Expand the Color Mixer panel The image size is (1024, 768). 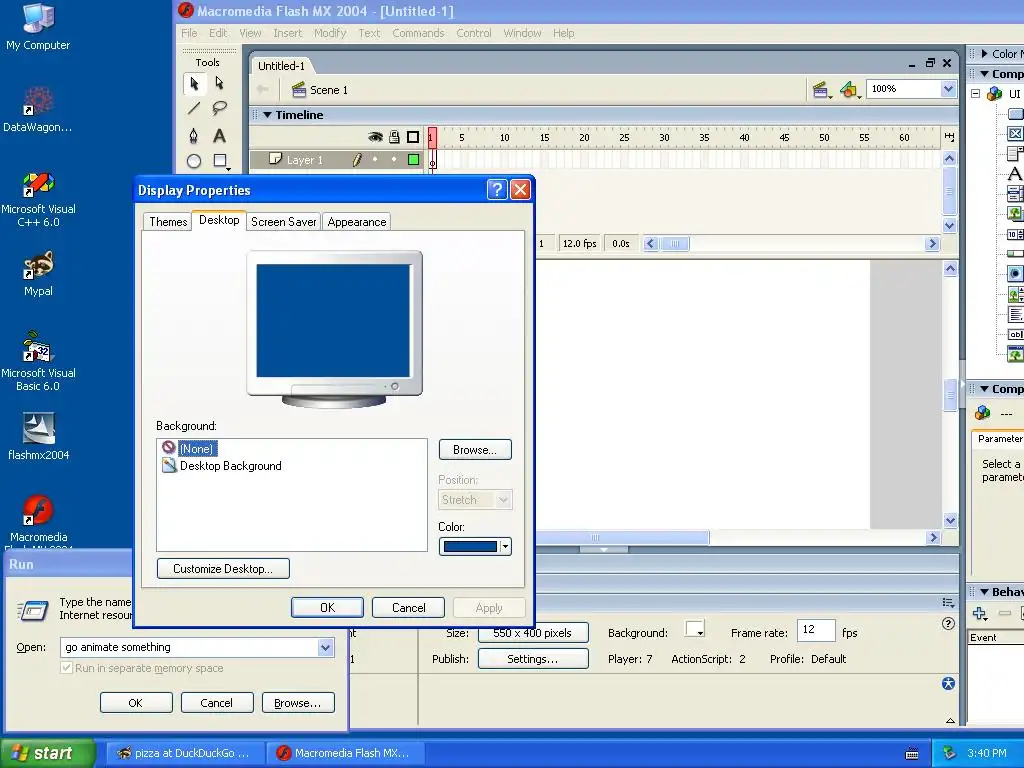pyautogui.click(x=985, y=54)
